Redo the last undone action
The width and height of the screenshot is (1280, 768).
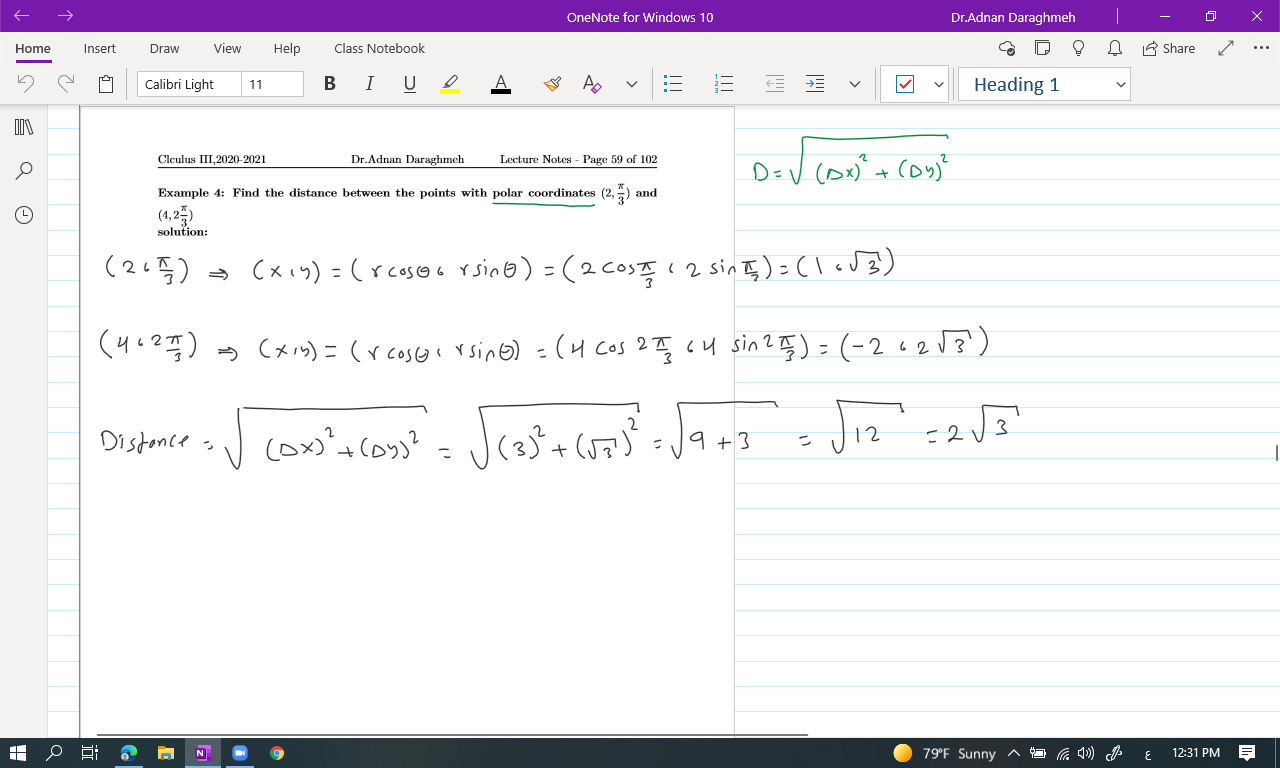[x=66, y=85]
